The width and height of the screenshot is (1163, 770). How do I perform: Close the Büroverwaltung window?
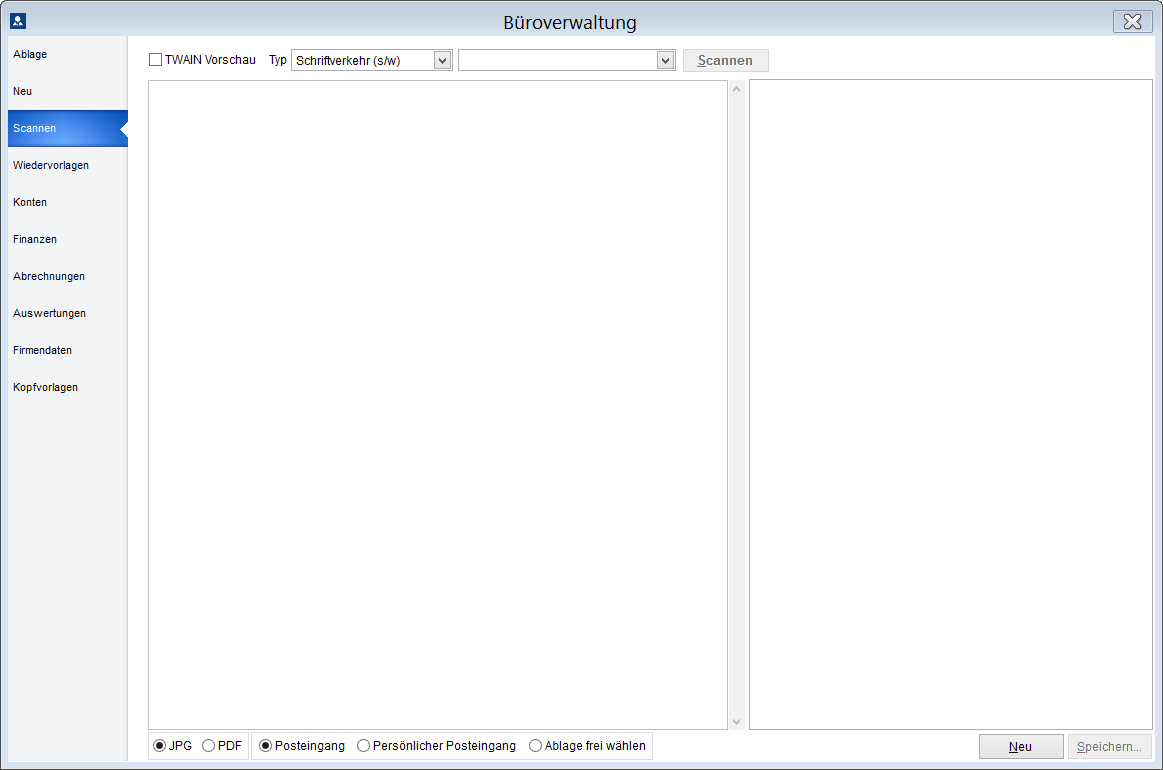1132,22
